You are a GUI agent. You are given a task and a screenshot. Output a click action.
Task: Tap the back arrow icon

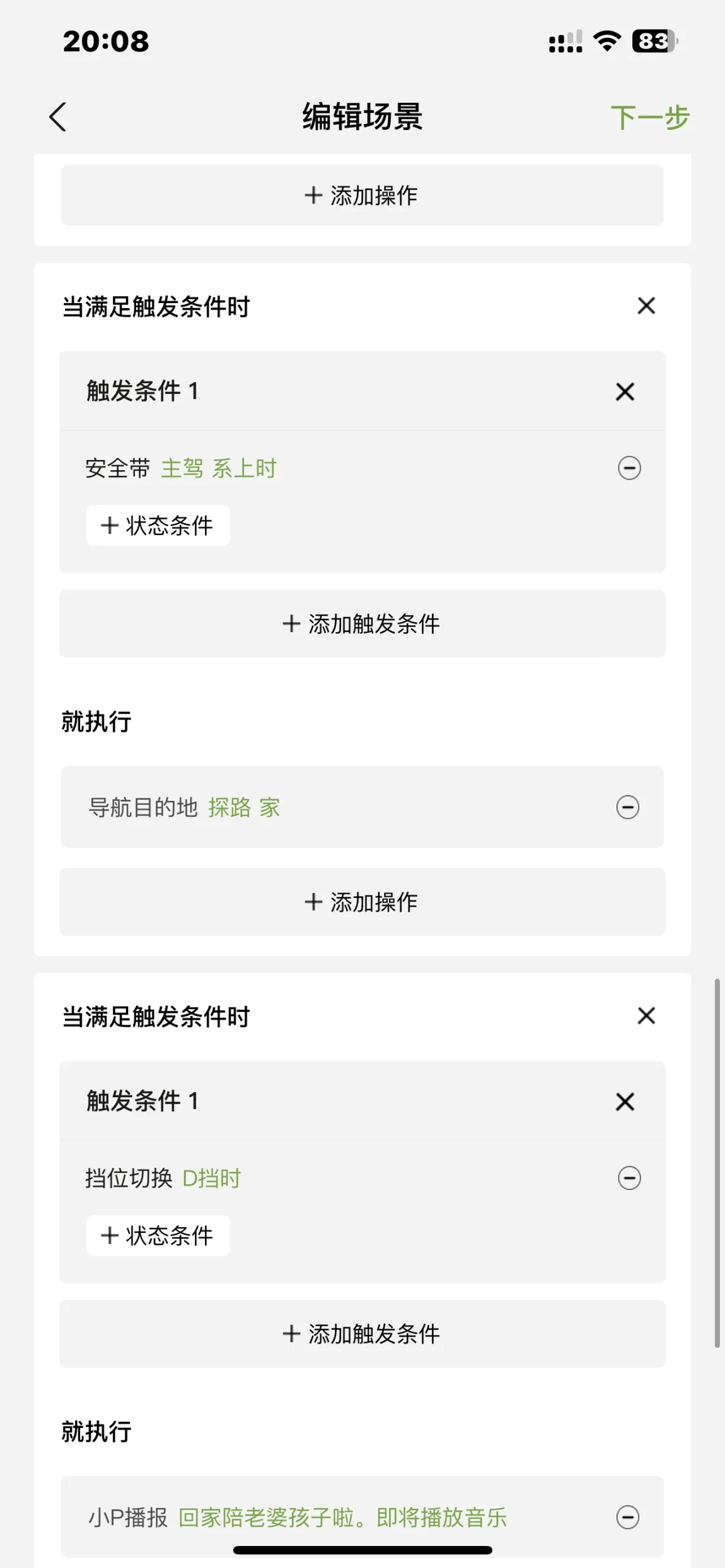[x=58, y=117]
